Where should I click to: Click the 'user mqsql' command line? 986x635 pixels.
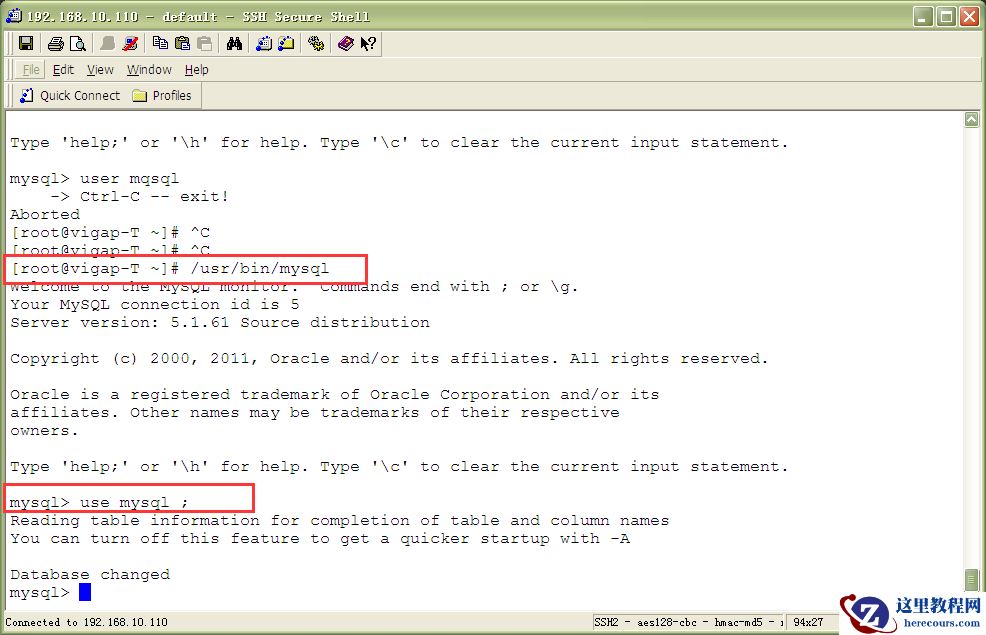[x=94, y=179]
